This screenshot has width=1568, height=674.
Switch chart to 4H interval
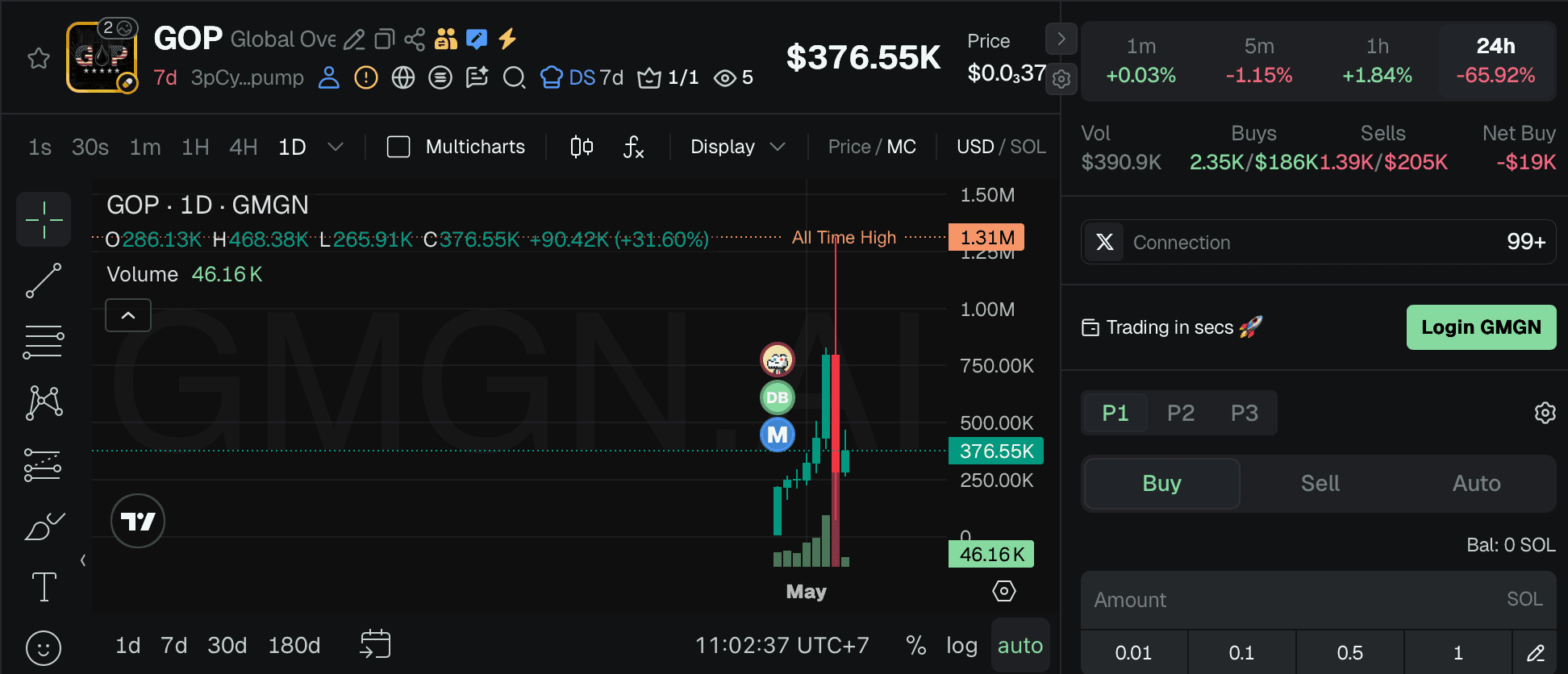click(x=244, y=147)
